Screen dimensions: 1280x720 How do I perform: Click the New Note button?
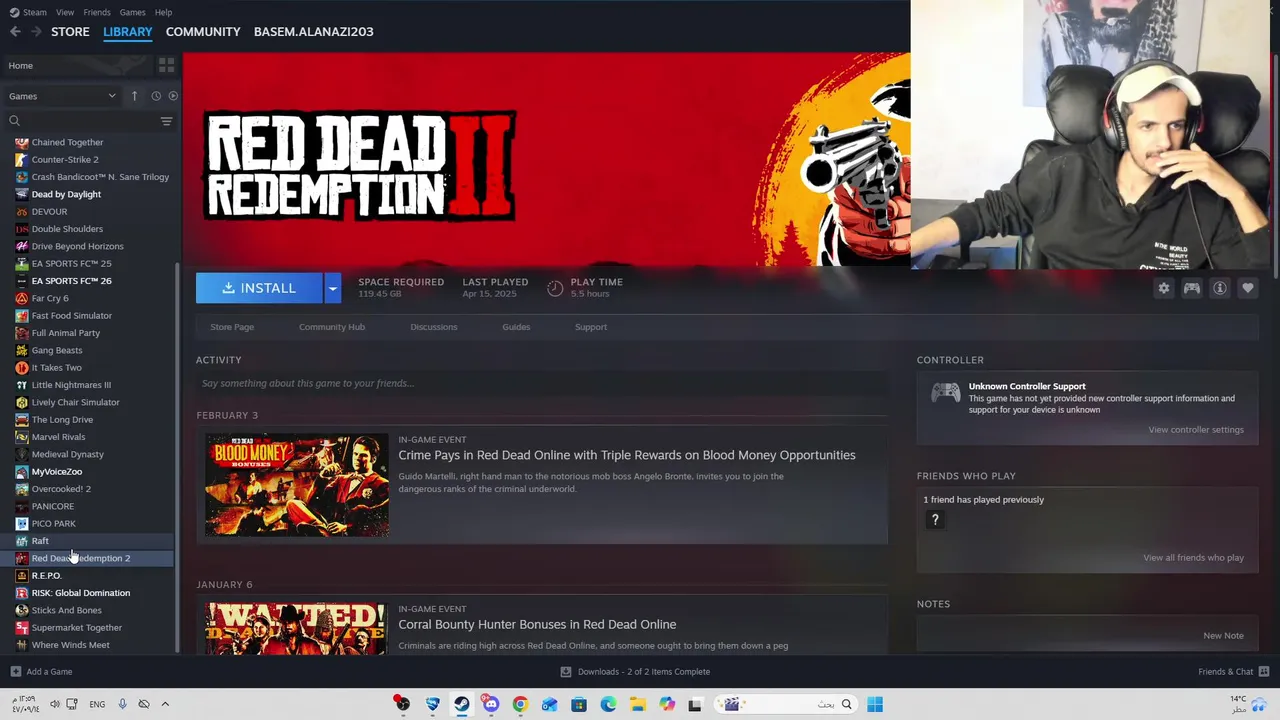pyautogui.click(x=1223, y=636)
